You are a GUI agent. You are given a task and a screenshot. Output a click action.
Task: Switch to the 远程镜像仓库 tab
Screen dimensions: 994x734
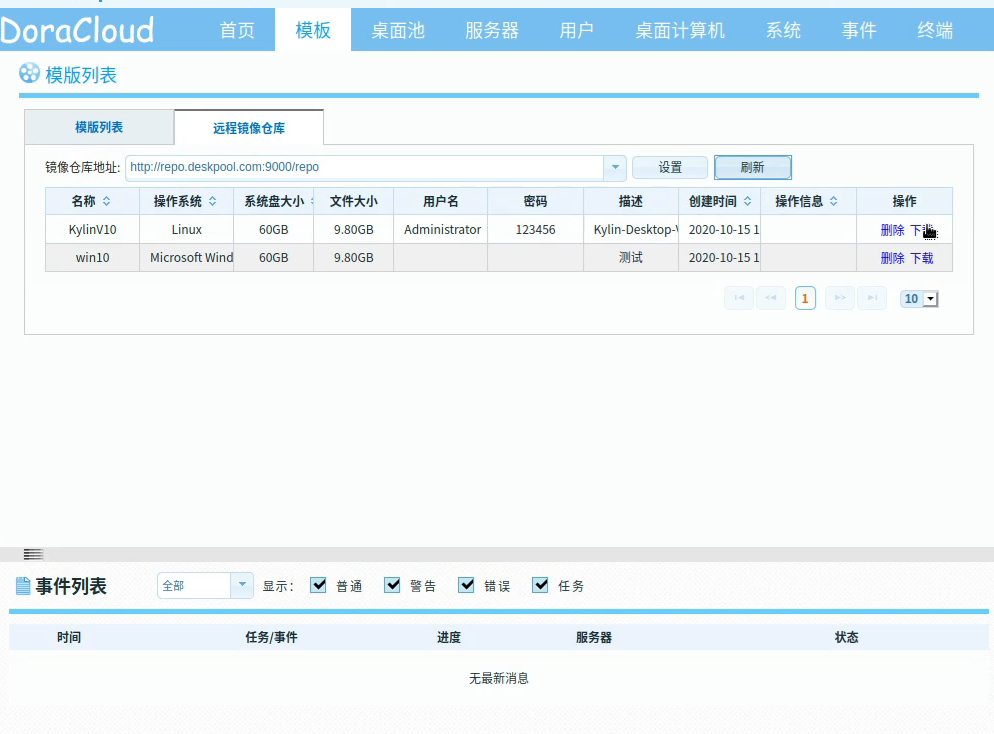click(247, 127)
